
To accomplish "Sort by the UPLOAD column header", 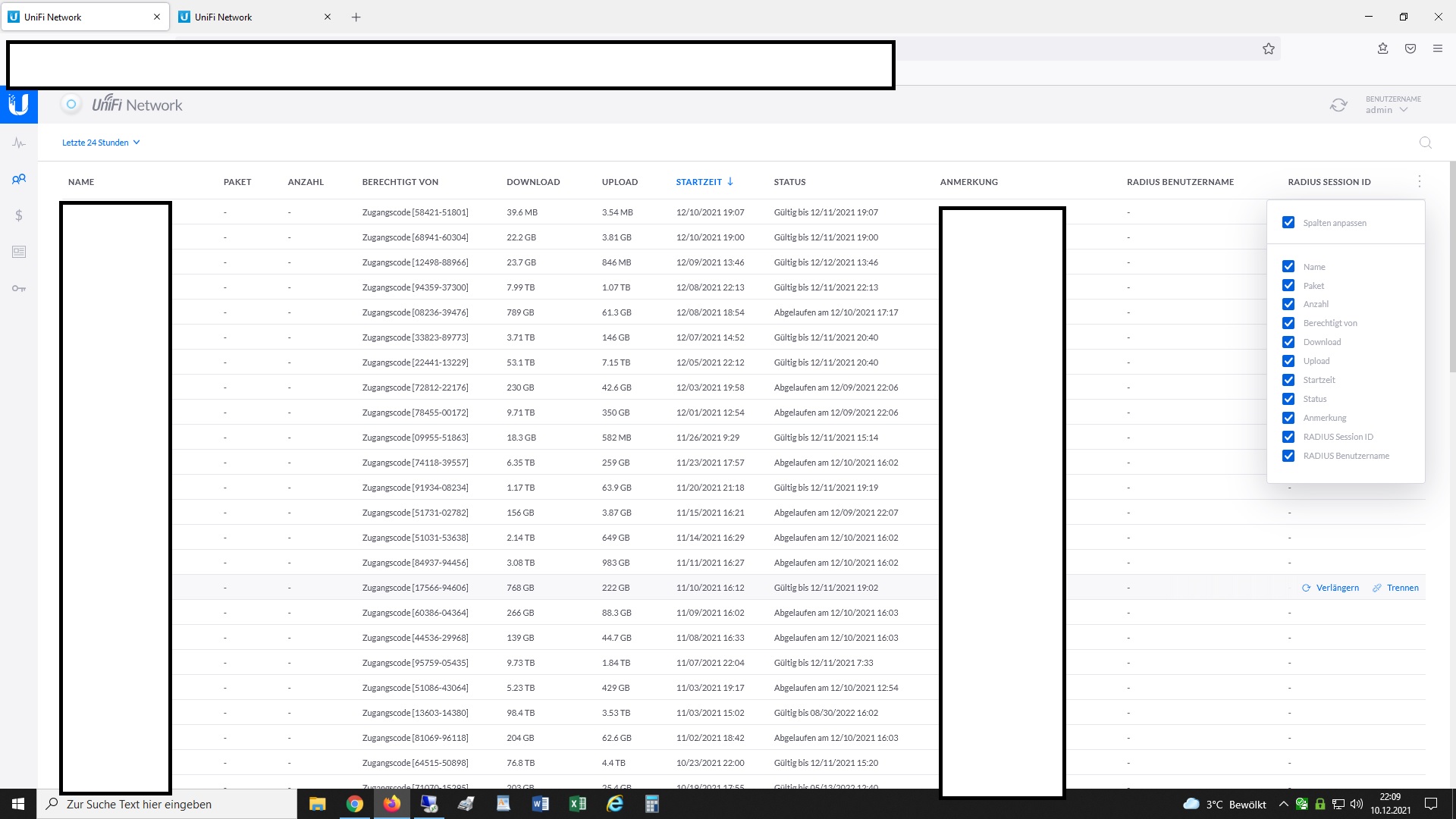I will (x=620, y=182).
